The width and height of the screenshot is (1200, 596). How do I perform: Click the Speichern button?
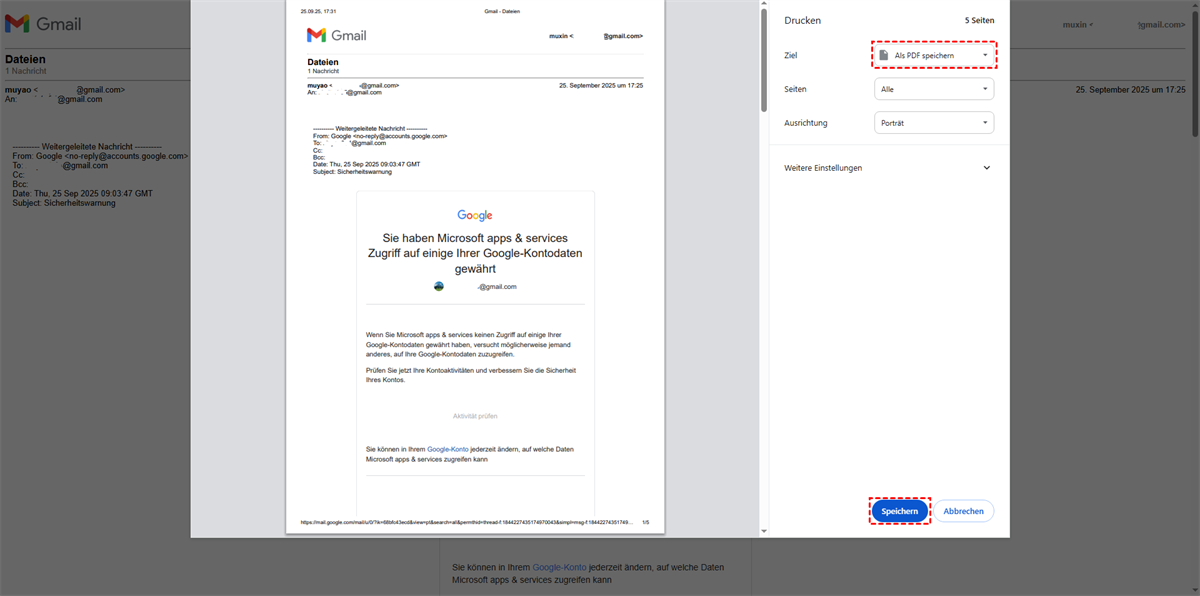[x=900, y=511]
